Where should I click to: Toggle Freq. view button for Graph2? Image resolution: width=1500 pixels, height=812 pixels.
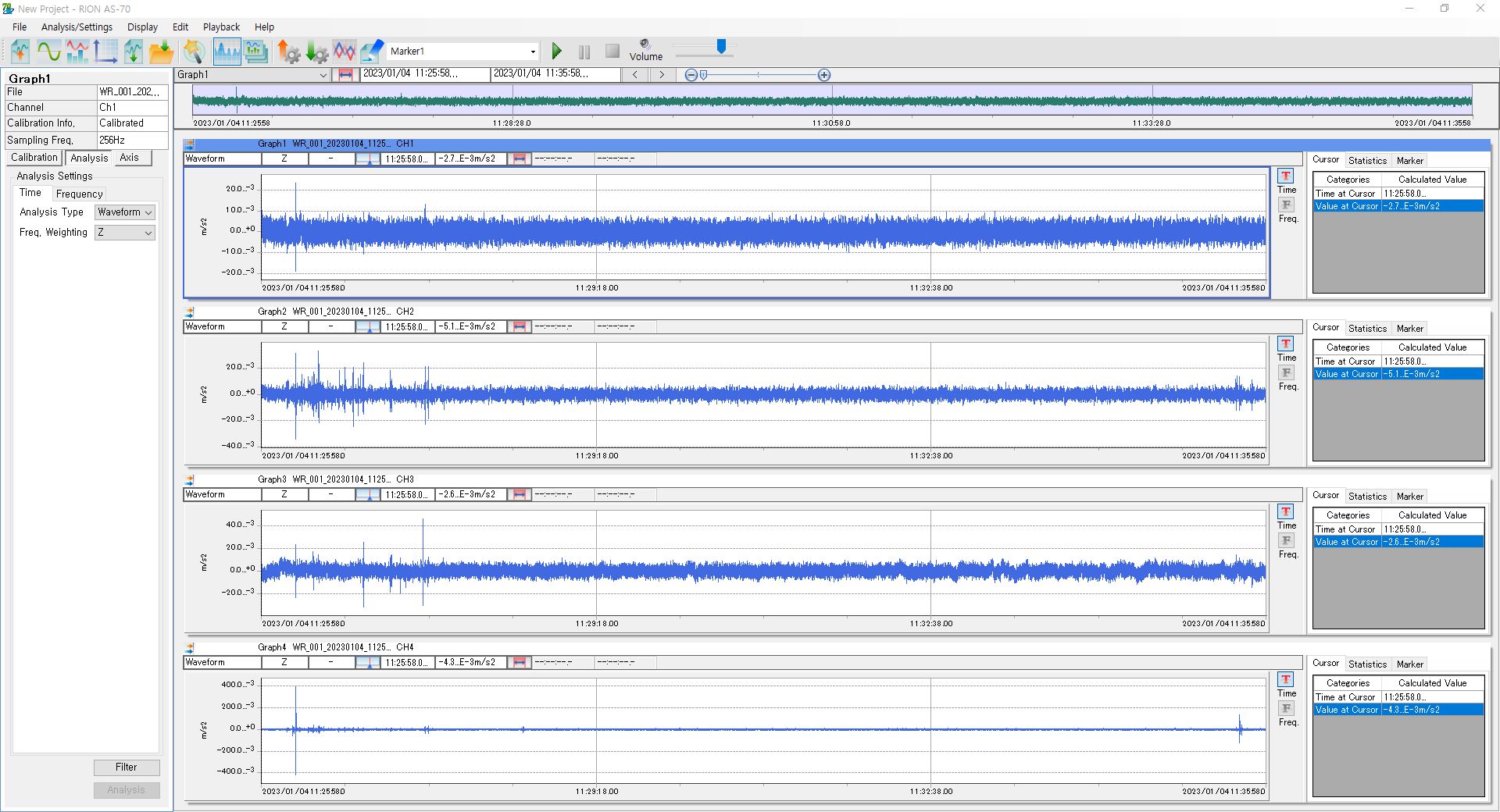(1285, 373)
